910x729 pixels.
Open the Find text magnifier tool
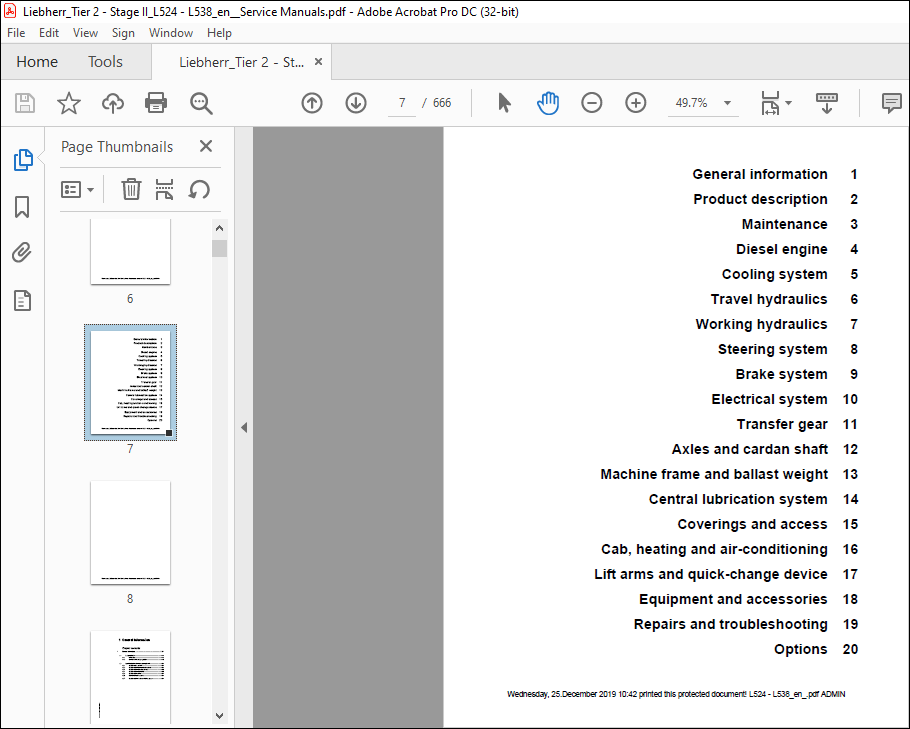[201, 103]
